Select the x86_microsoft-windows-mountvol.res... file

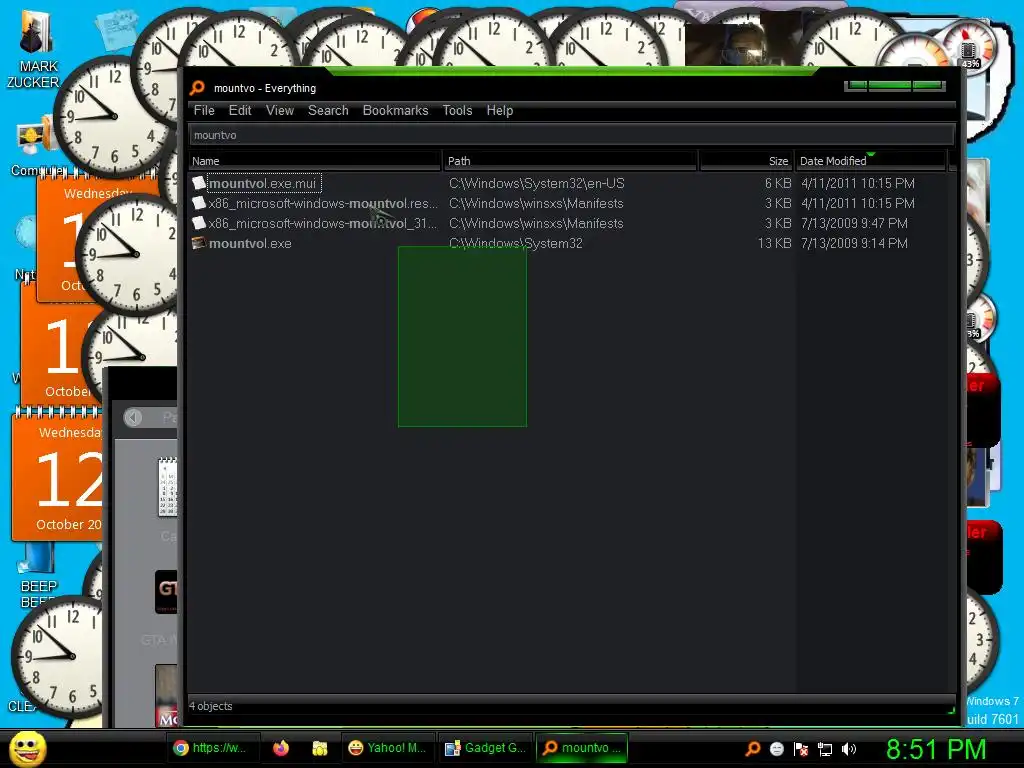click(323, 204)
